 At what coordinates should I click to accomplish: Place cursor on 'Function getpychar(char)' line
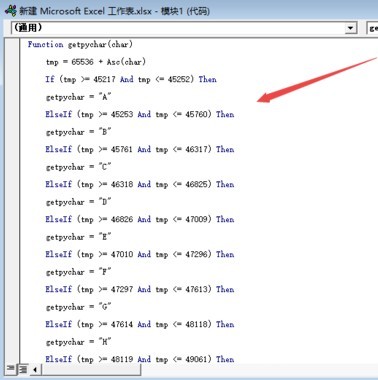80,44
